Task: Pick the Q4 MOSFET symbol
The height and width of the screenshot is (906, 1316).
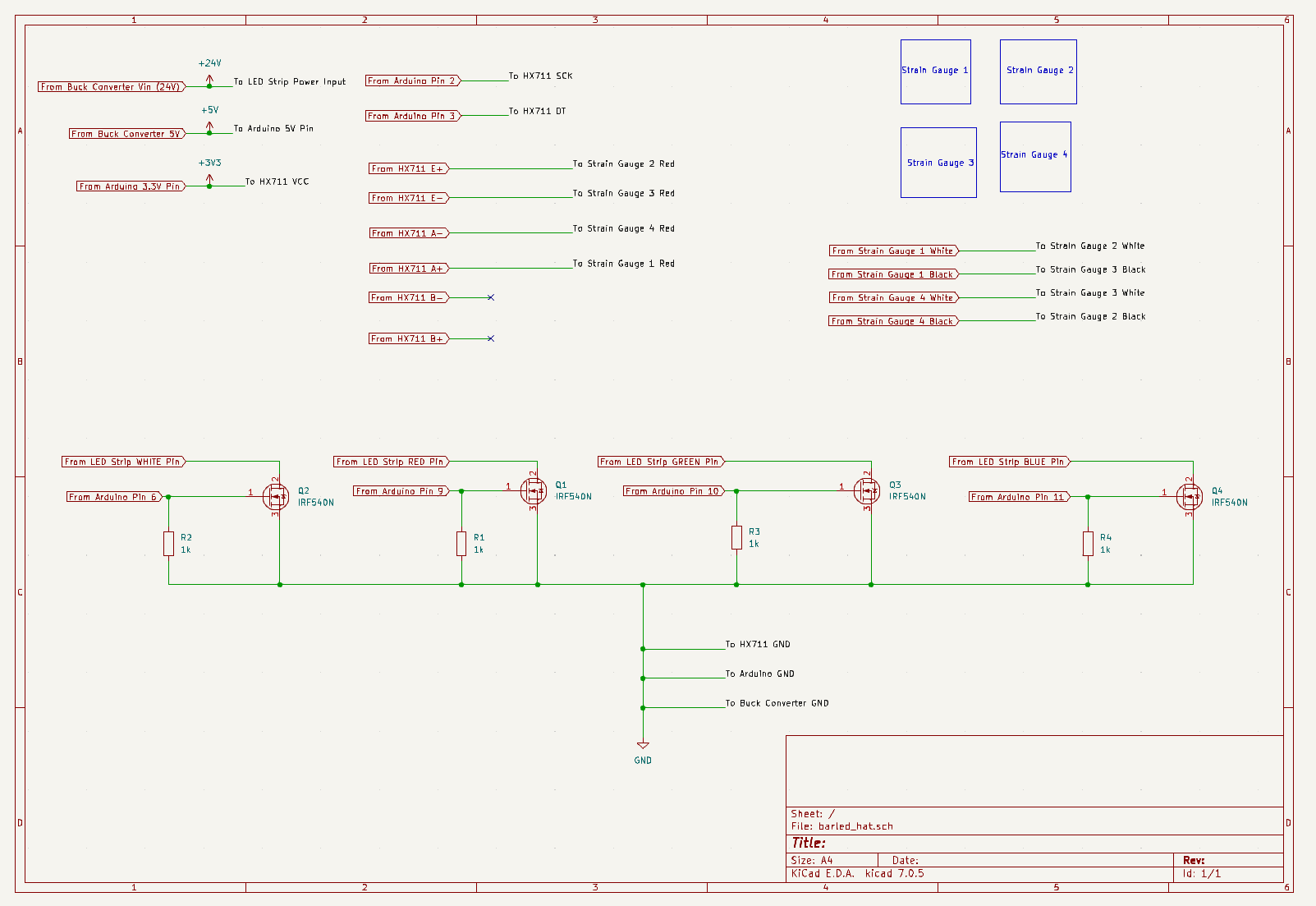Action: (x=1189, y=496)
